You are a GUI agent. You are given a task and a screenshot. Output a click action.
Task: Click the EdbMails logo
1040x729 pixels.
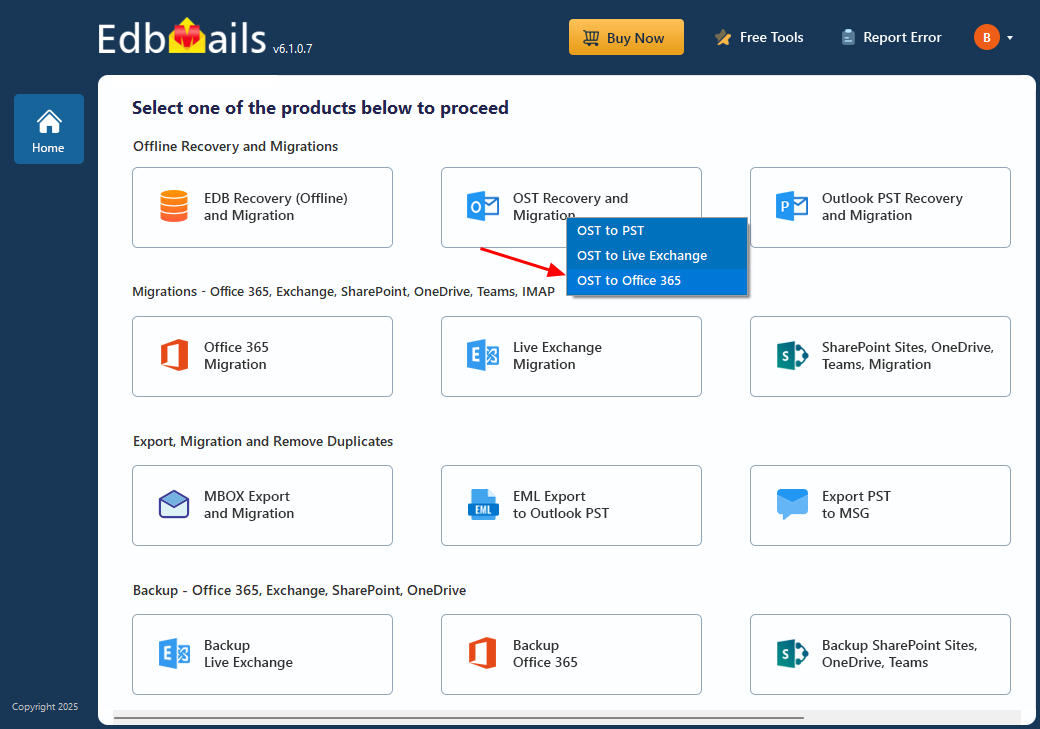point(182,37)
